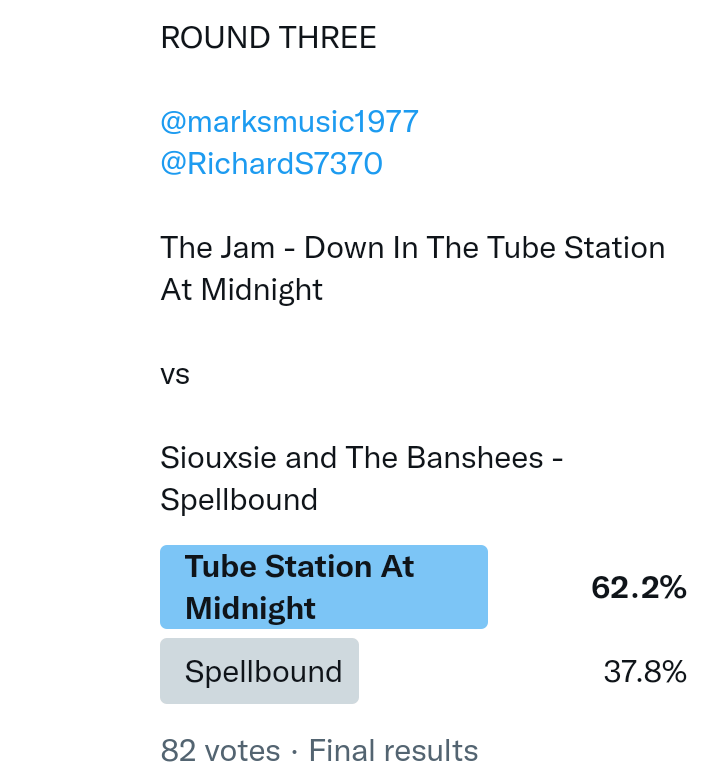This screenshot has height=778, width=720.
Task: Click "At Midnight" in the tweet body
Action: tap(241, 290)
